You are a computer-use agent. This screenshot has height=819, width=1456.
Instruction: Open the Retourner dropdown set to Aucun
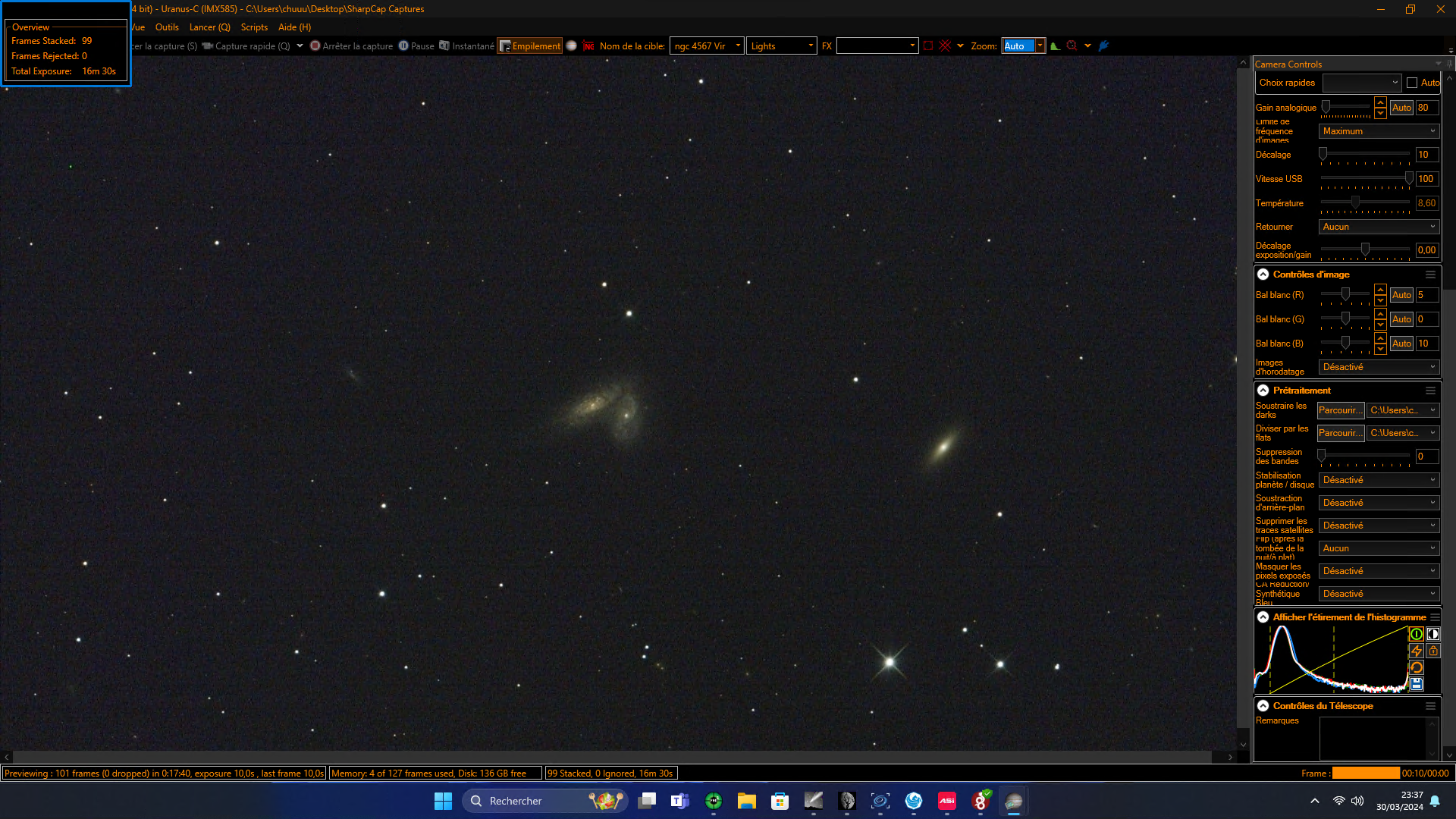click(x=1379, y=227)
